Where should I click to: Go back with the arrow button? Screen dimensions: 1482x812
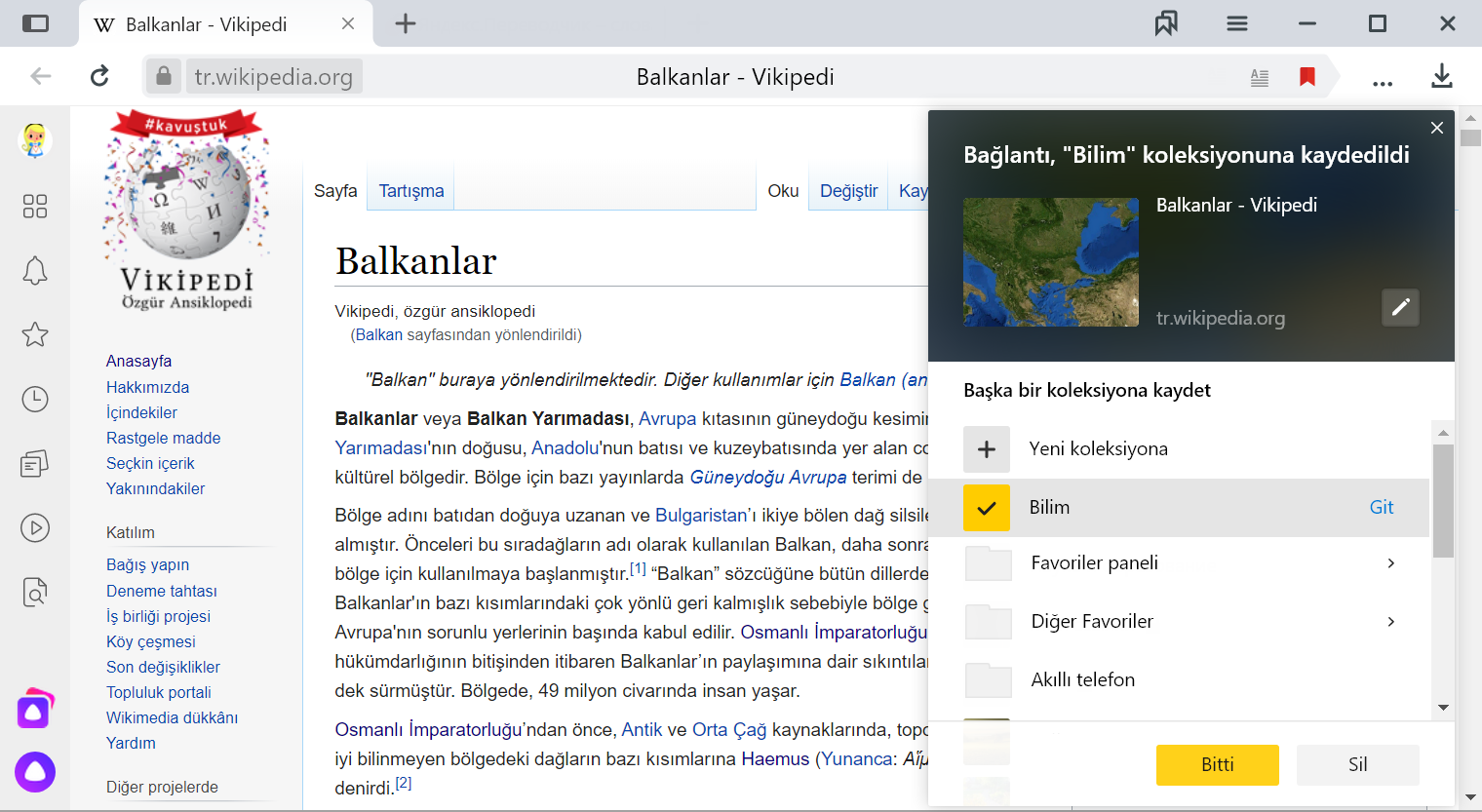pos(40,76)
